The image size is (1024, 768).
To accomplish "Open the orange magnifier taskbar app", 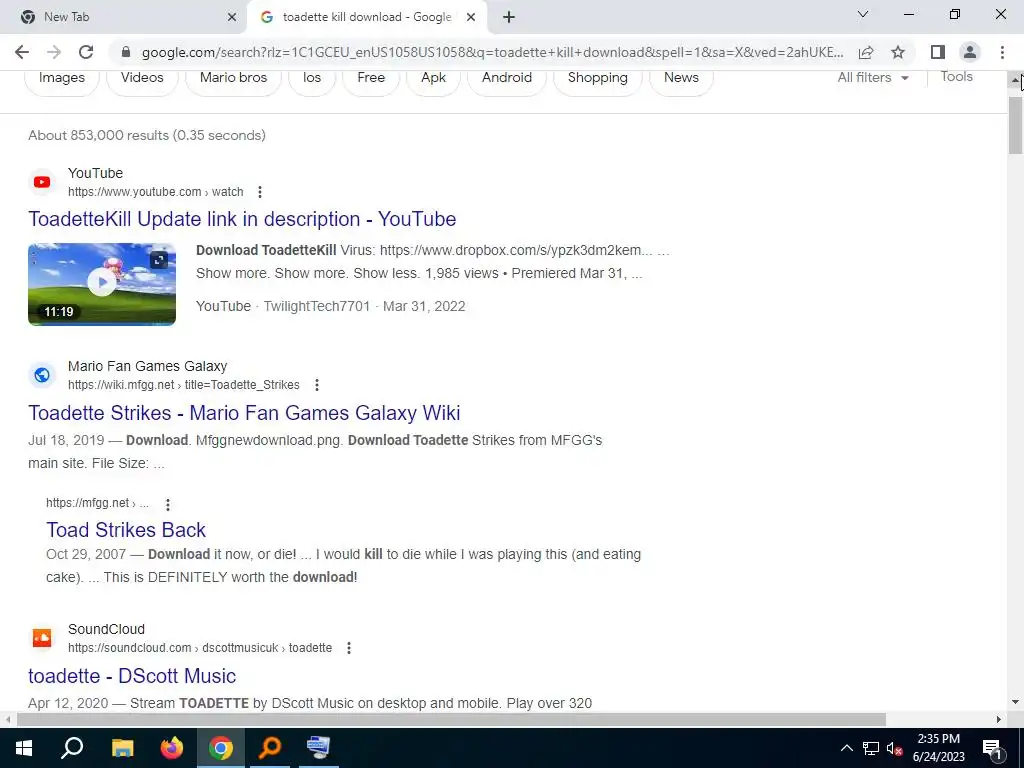I will pyautogui.click(x=270, y=748).
